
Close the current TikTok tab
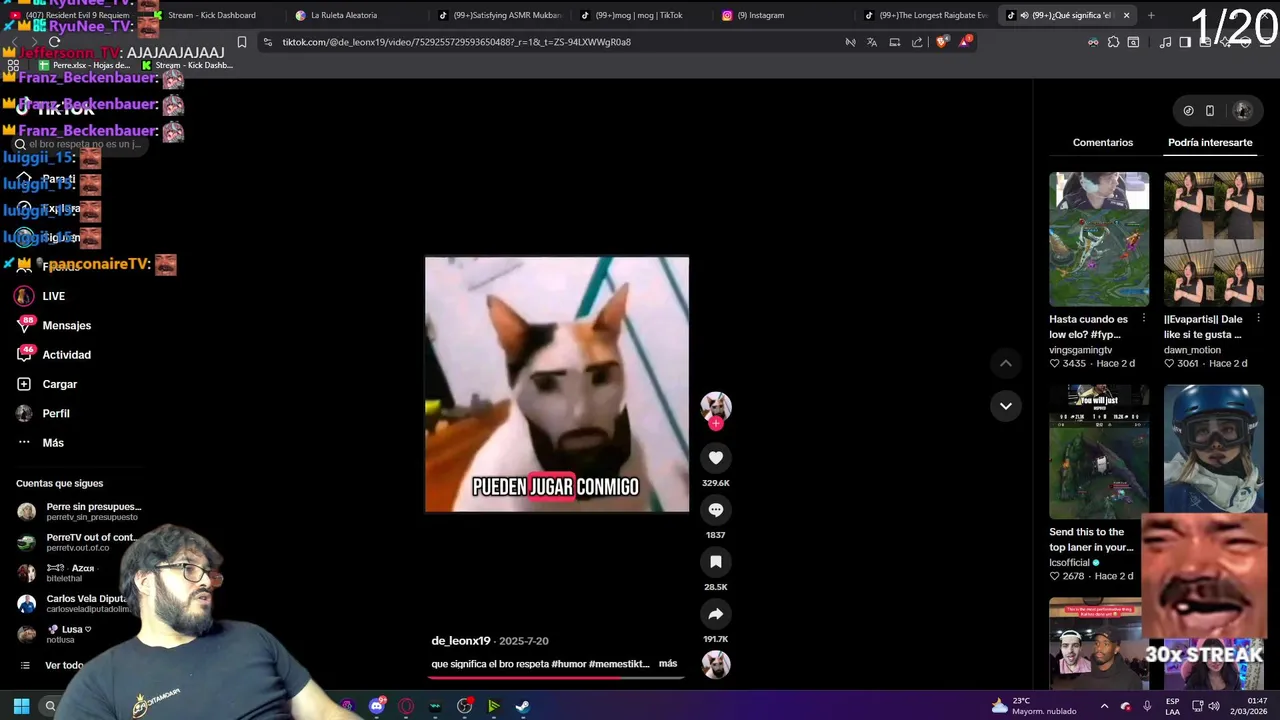tap(1126, 15)
